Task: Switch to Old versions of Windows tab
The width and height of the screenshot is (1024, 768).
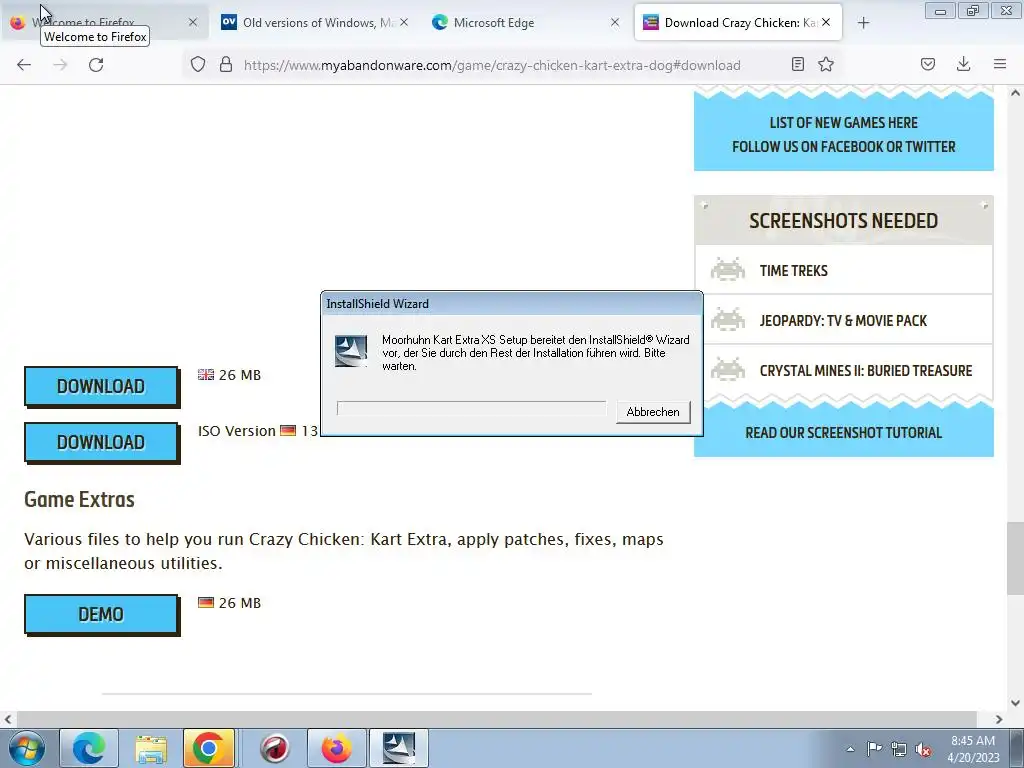Action: pyautogui.click(x=315, y=22)
